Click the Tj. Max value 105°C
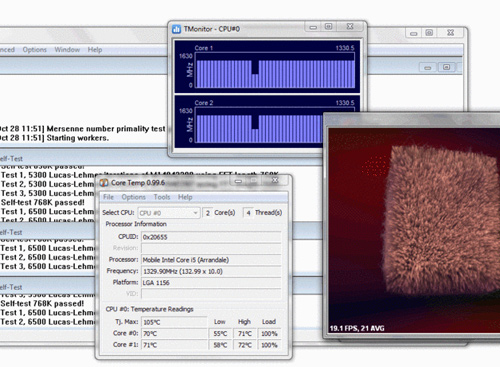The image size is (500, 367). [x=174, y=322]
